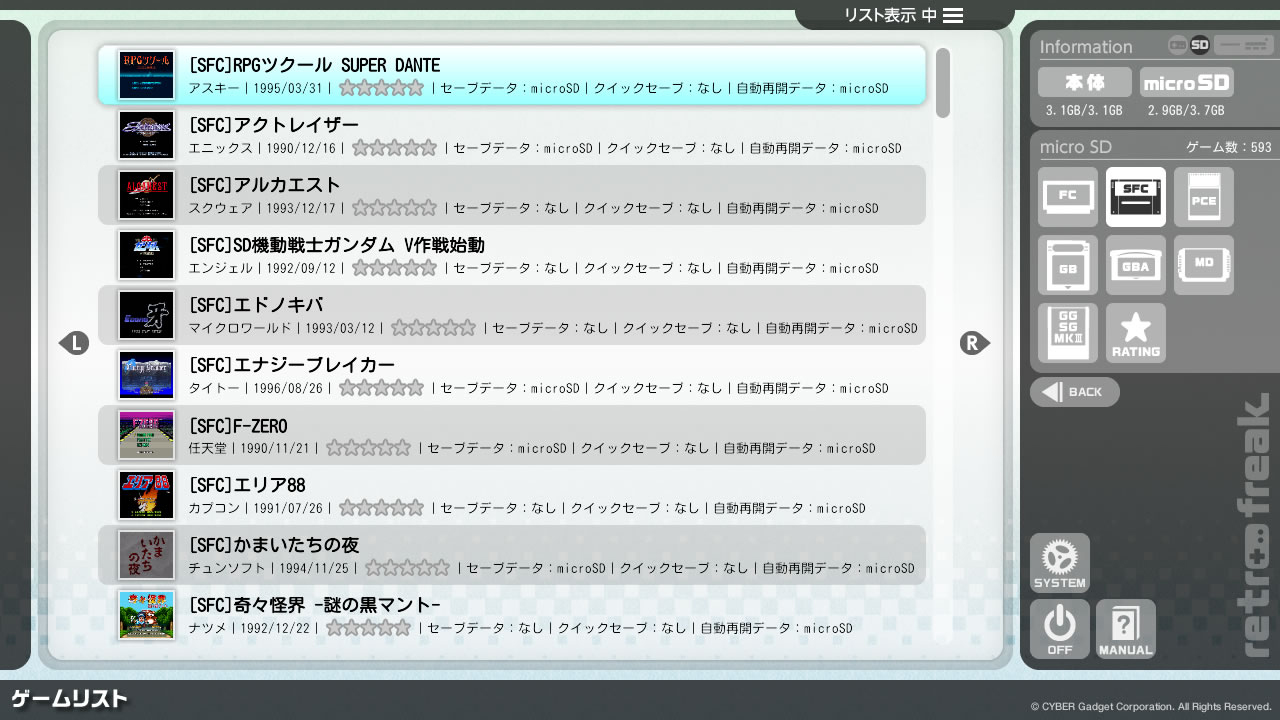1280x720 pixels.
Task: Select title [SFC]かまいたちの夜
Action: click(274, 545)
